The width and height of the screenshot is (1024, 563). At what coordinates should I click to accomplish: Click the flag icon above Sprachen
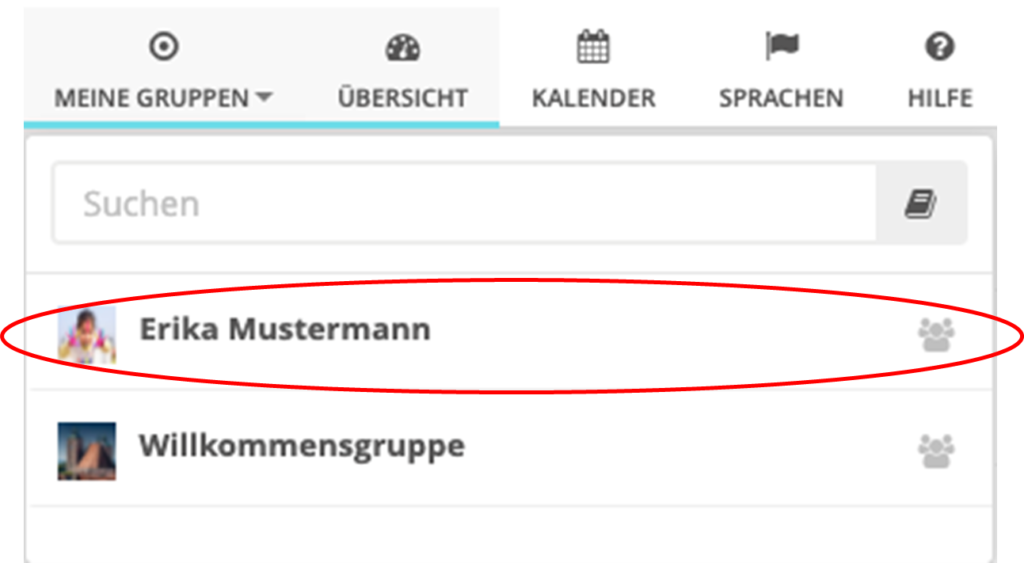point(782,46)
